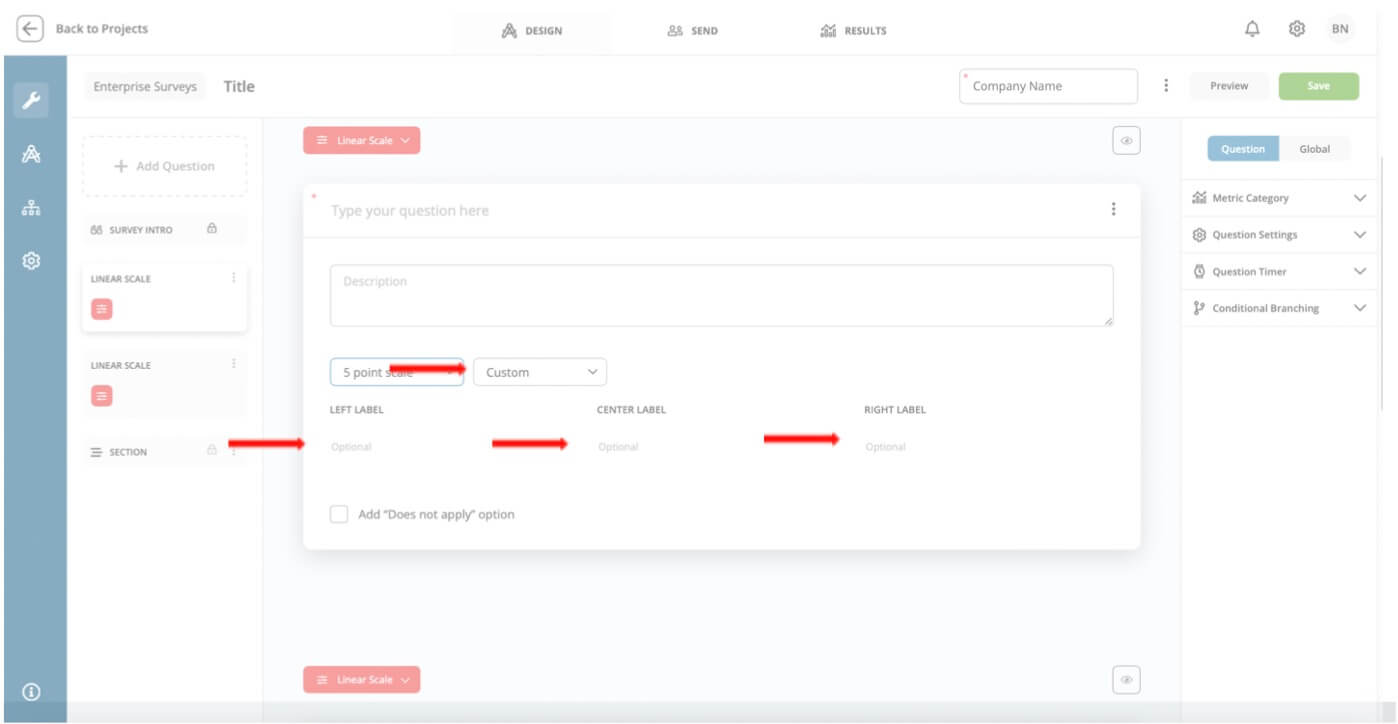
Task: Click the Conditional Branching branch icon
Action: click(x=1199, y=308)
